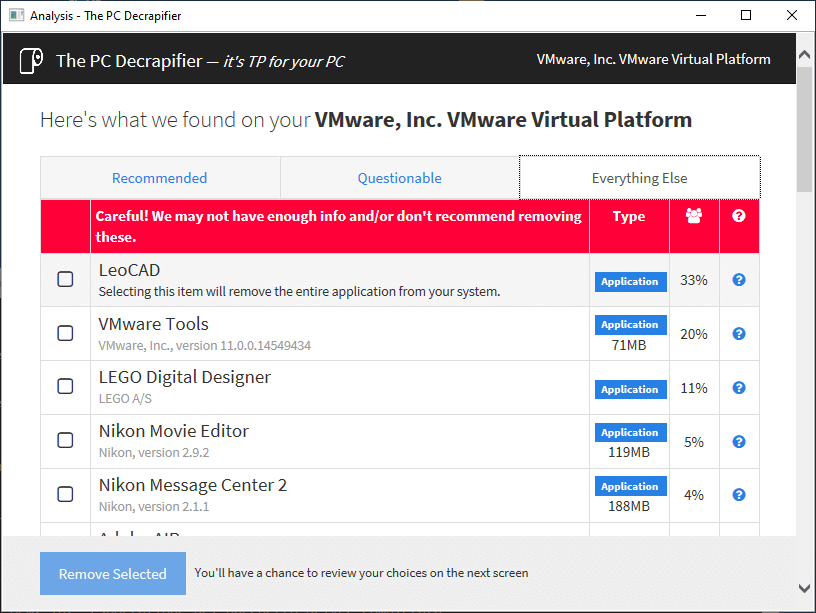Image resolution: width=816 pixels, height=613 pixels.
Task: Open help info for Nikon Movie Editor
Action: point(738,442)
